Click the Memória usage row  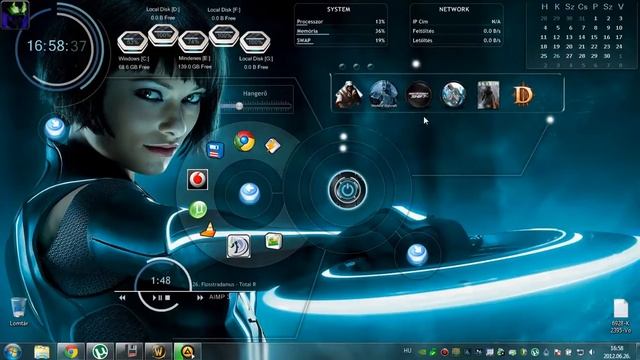(x=341, y=31)
